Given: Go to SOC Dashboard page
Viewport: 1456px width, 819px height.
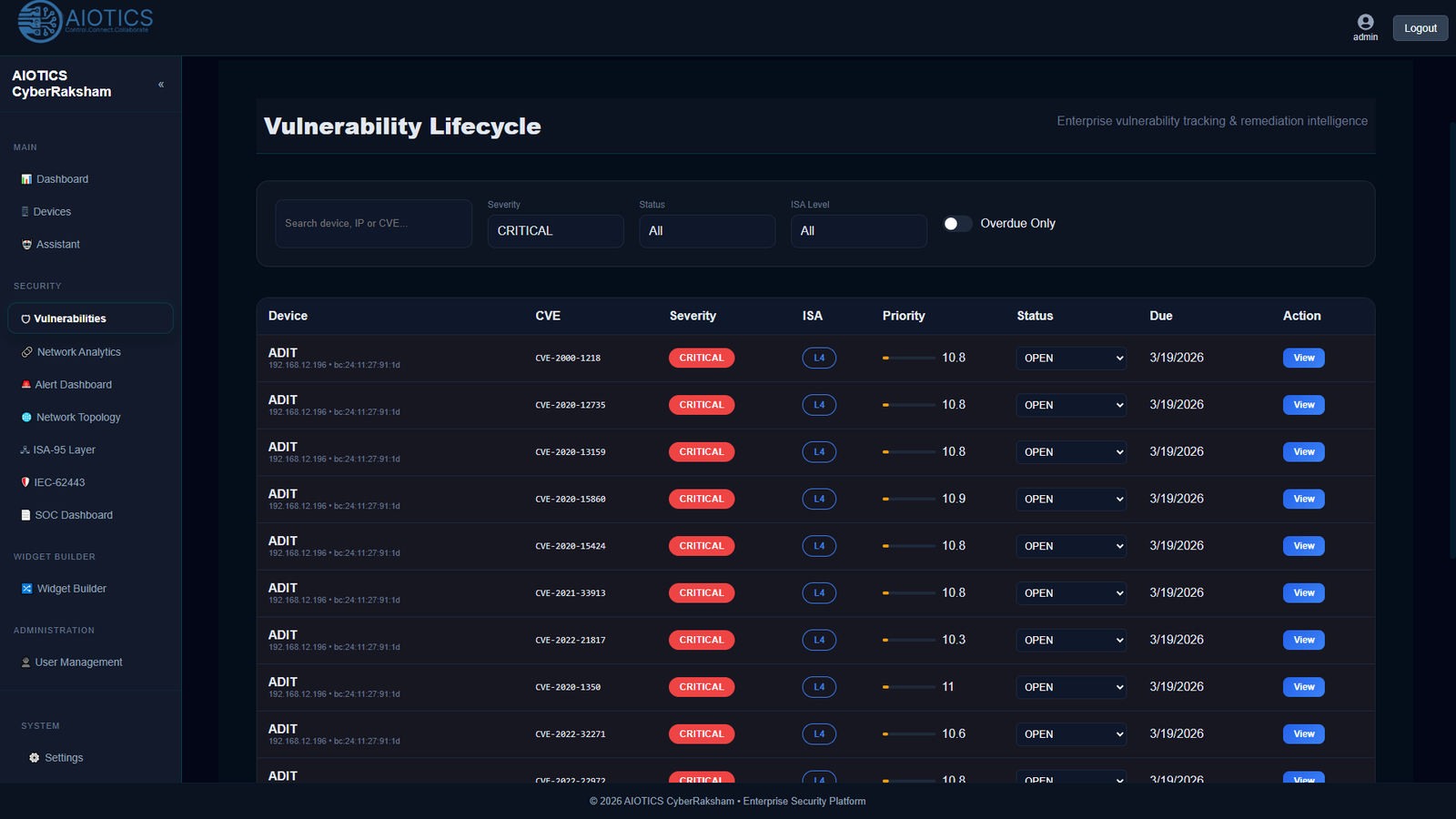Looking at the screenshot, I should [90, 515].
